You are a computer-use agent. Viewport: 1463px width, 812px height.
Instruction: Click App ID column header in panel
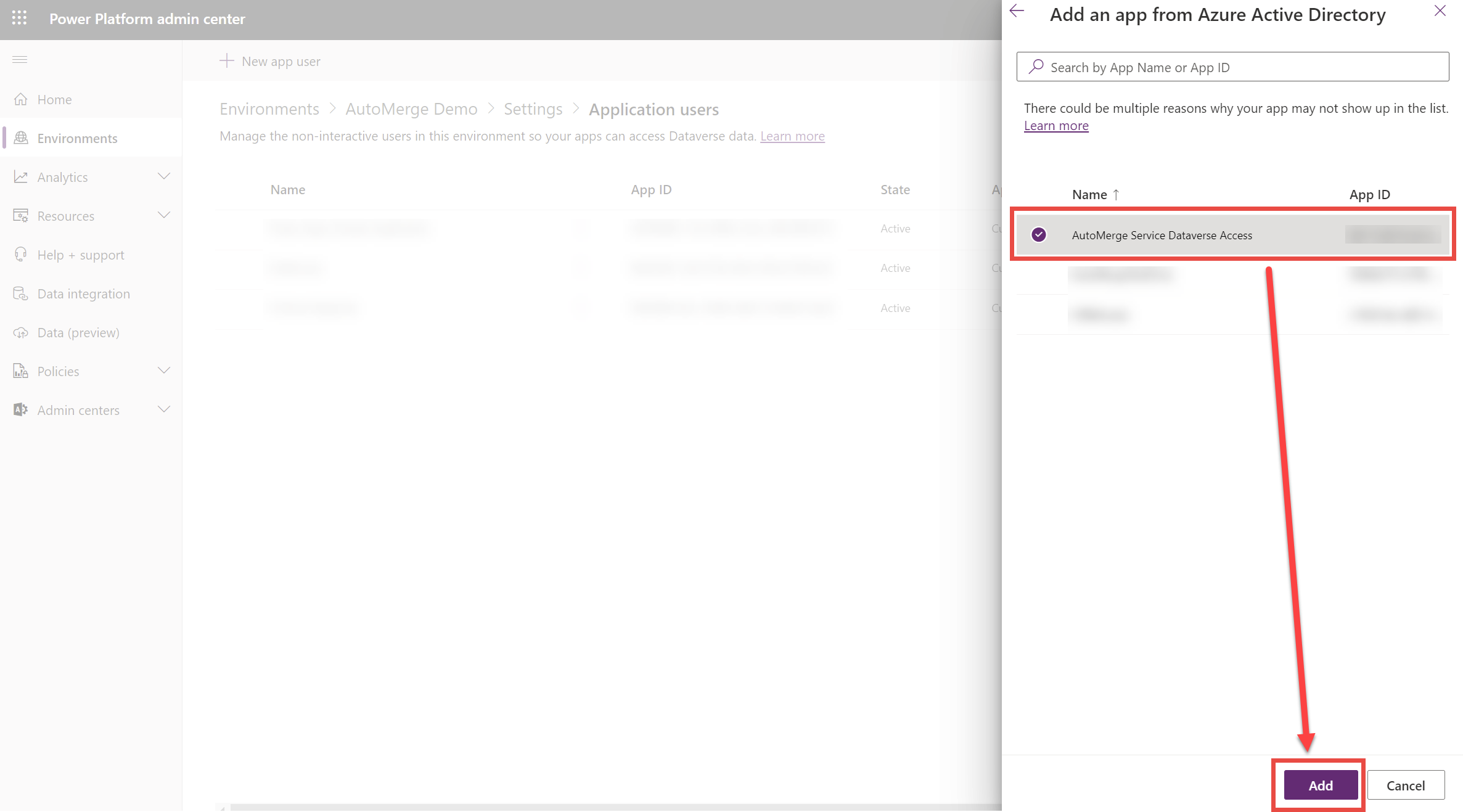[1369, 195]
